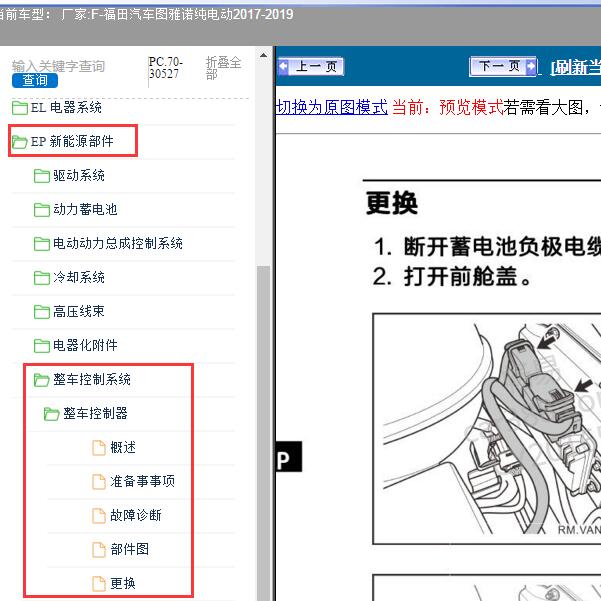
Task: Open the EL 电器系统 folder icon
Action: point(20,108)
